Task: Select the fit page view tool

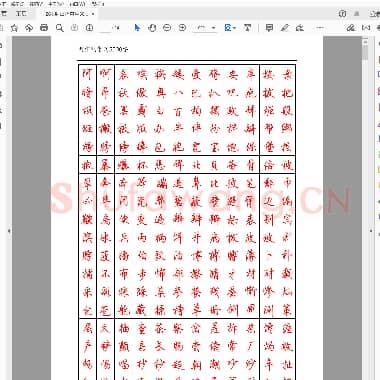Action: (228, 28)
